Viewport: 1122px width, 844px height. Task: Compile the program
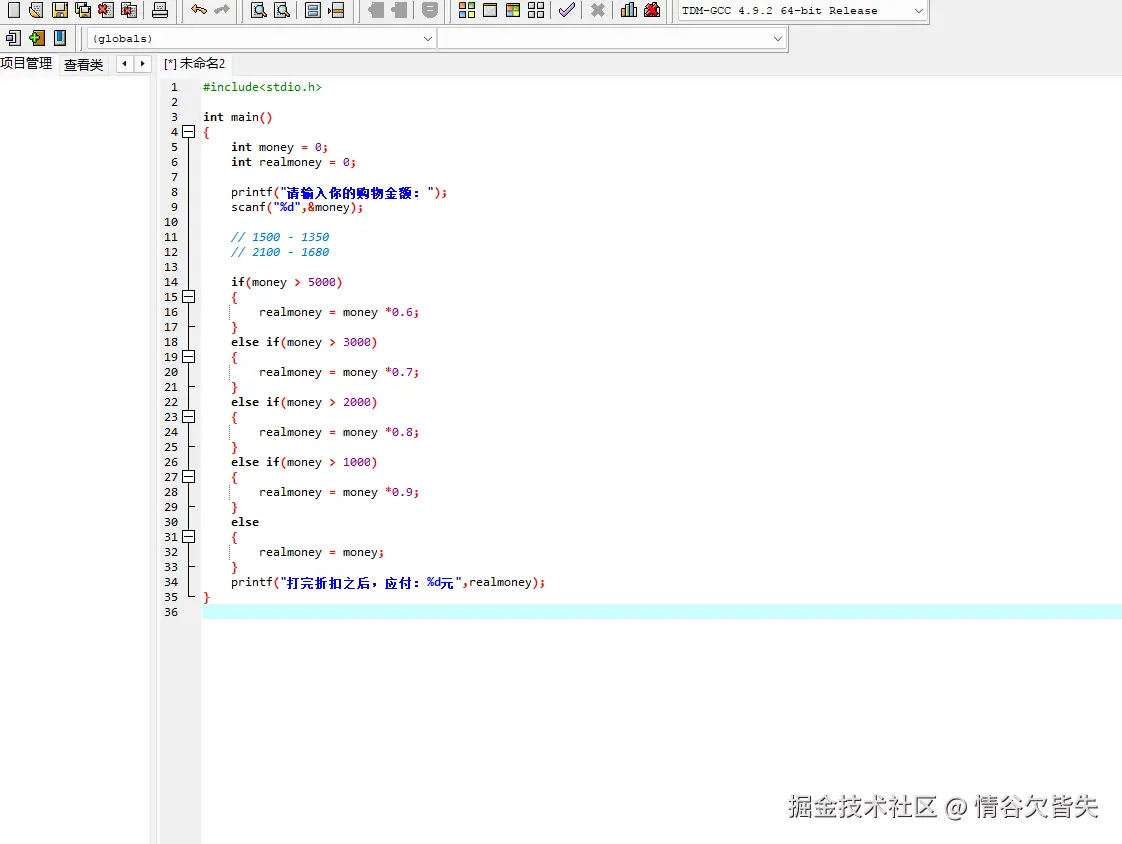(x=467, y=10)
